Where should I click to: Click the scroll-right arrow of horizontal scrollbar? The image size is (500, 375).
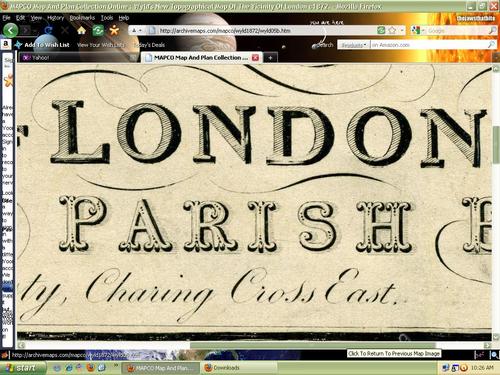click(488, 345)
